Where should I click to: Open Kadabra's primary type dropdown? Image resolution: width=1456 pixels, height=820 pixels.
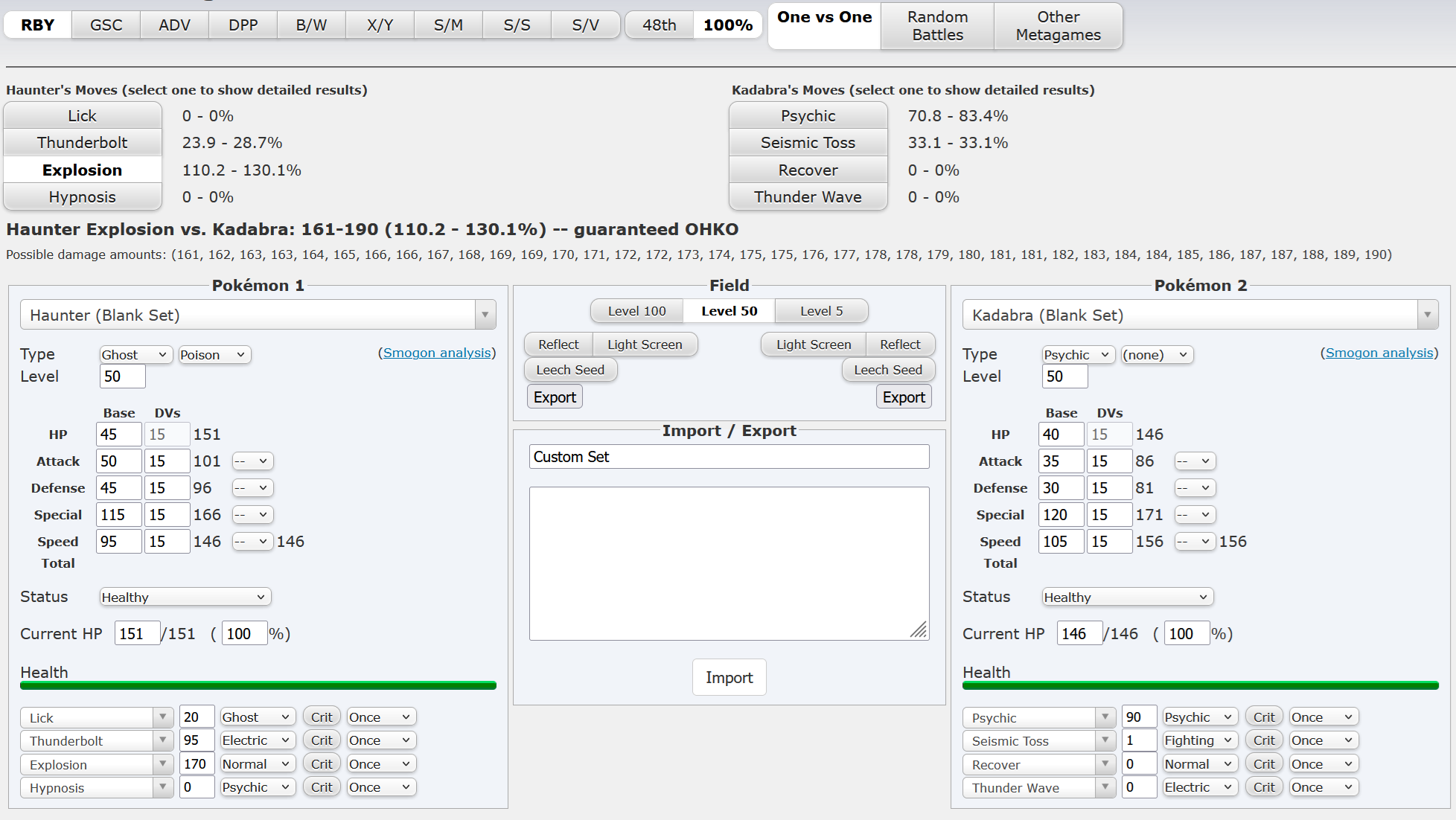[1077, 355]
